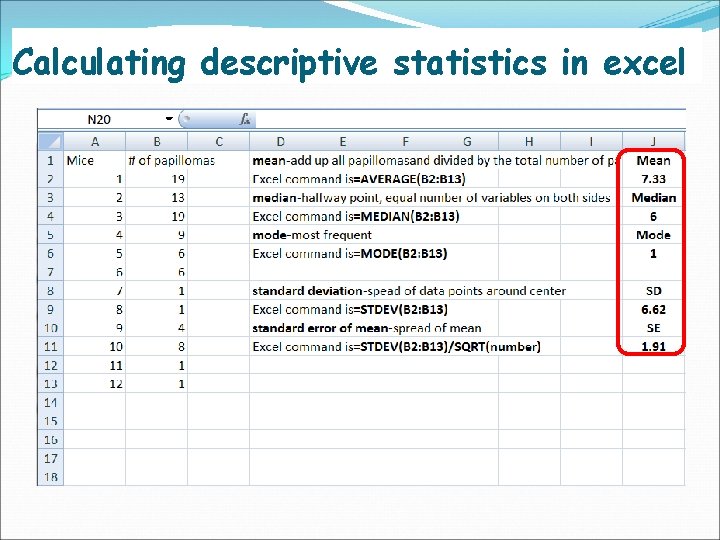The image size is (720, 540).
Task: Select row 14 header
Action: pyautogui.click(x=51, y=403)
